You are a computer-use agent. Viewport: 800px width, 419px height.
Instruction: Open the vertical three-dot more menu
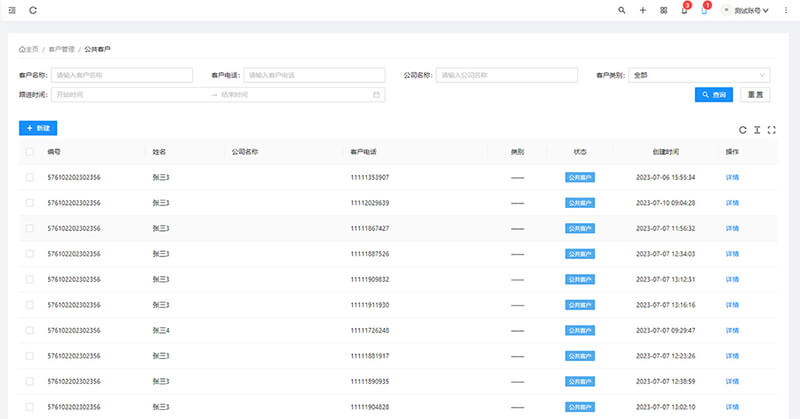pos(786,10)
